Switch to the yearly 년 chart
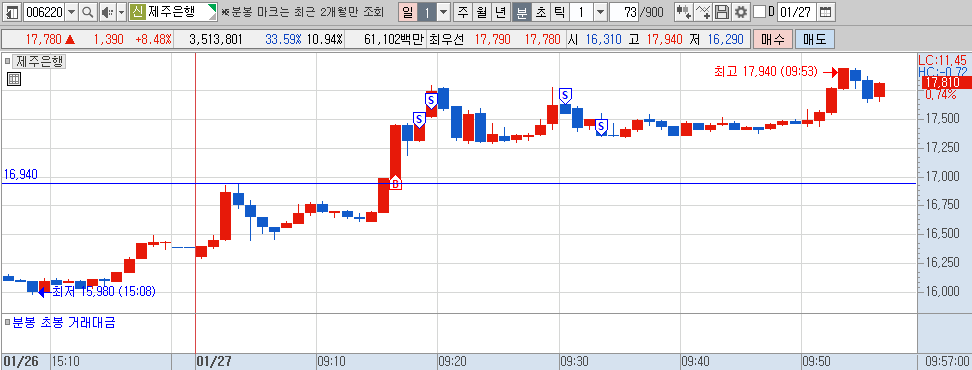The image size is (972, 370). (x=501, y=11)
